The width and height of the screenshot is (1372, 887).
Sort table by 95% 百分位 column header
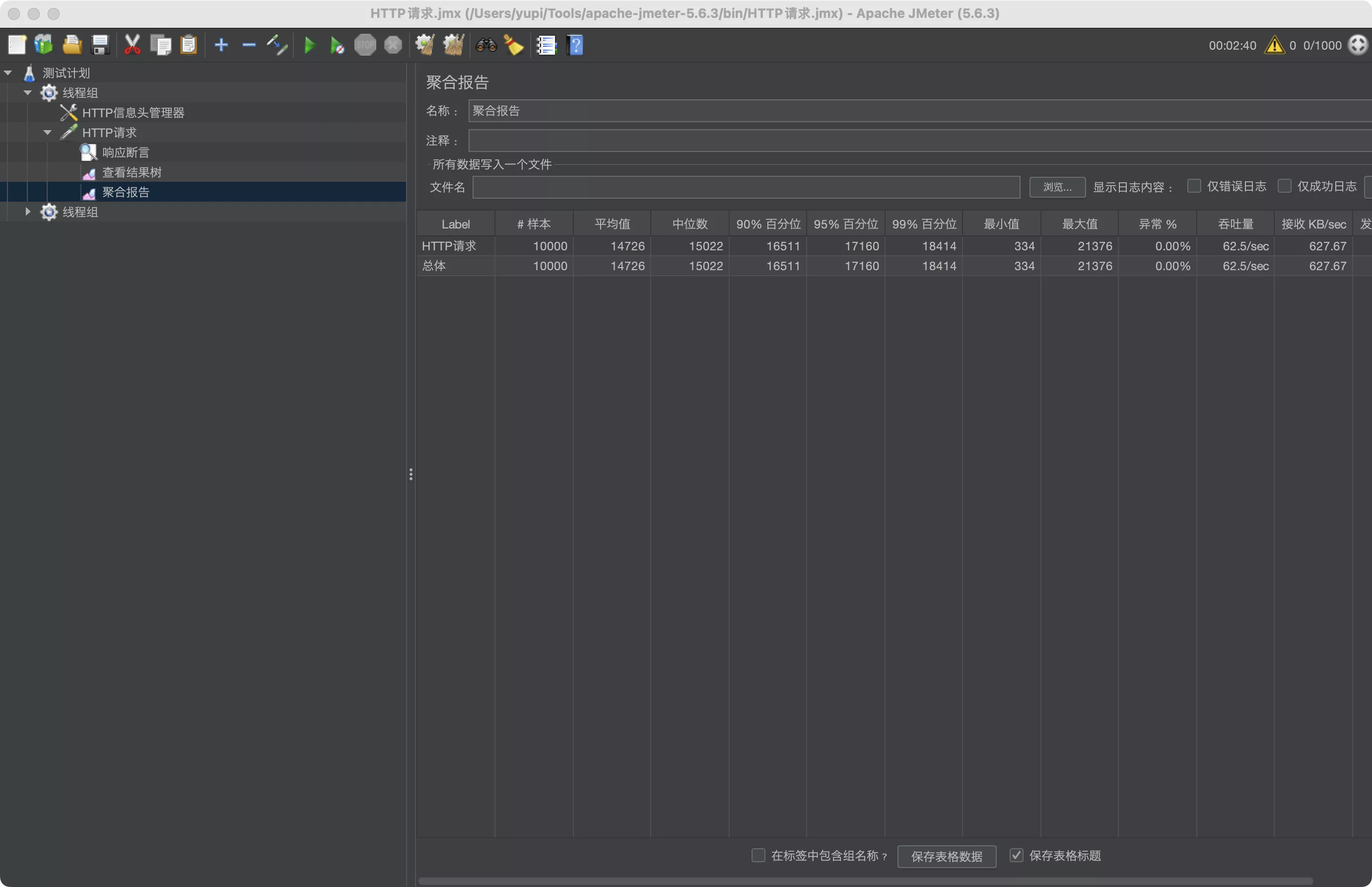(846, 223)
